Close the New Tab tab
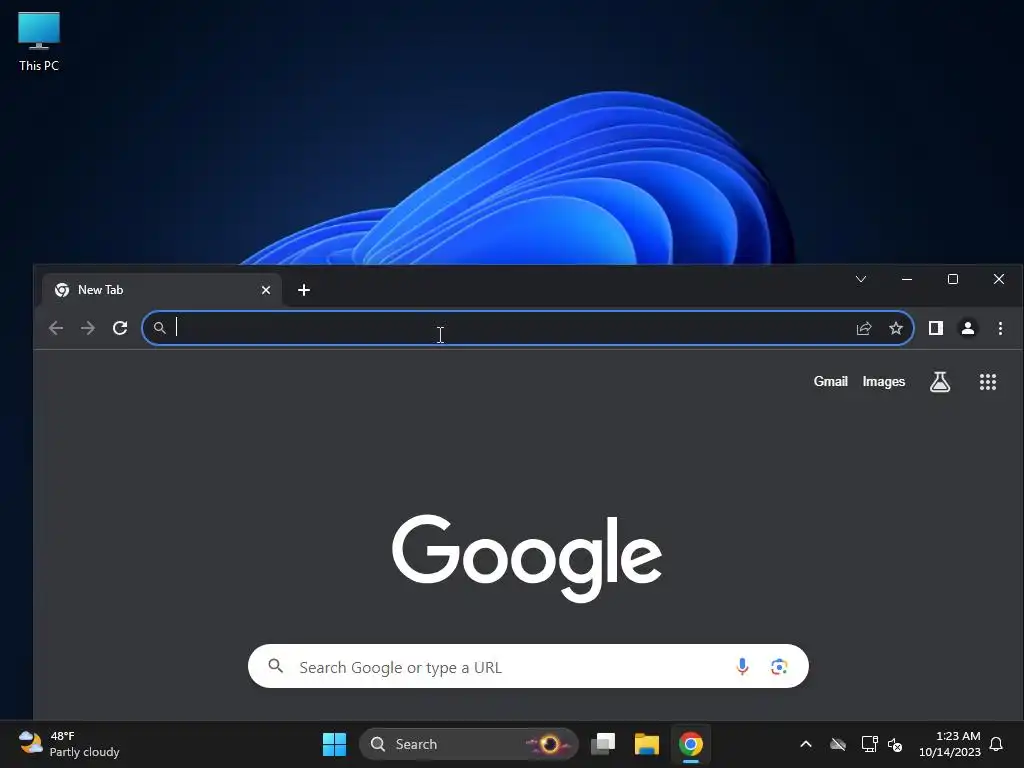 (x=266, y=290)
